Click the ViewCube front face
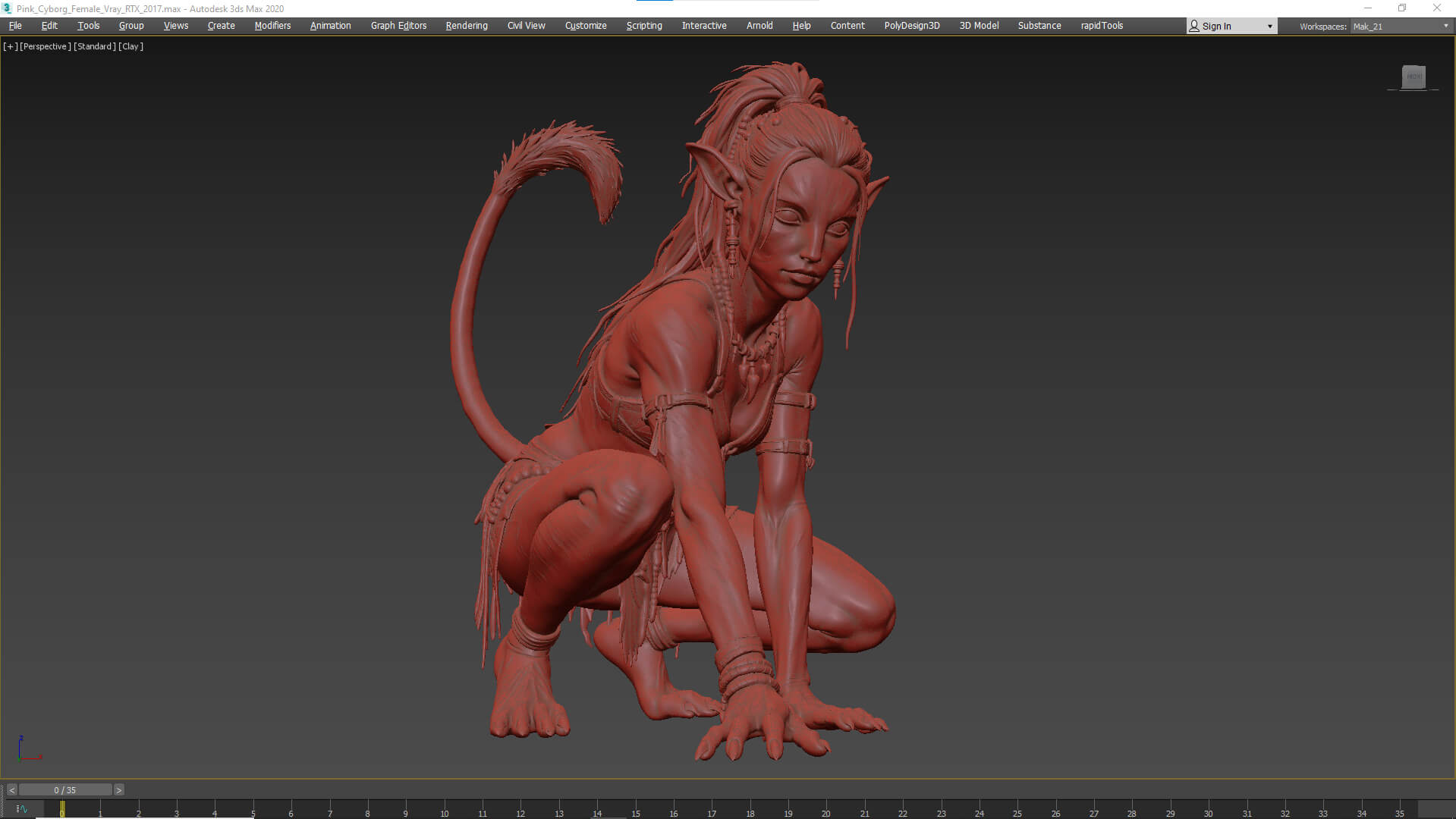Viewport: 1456px width, 819px height. [x=1414, y=77]
